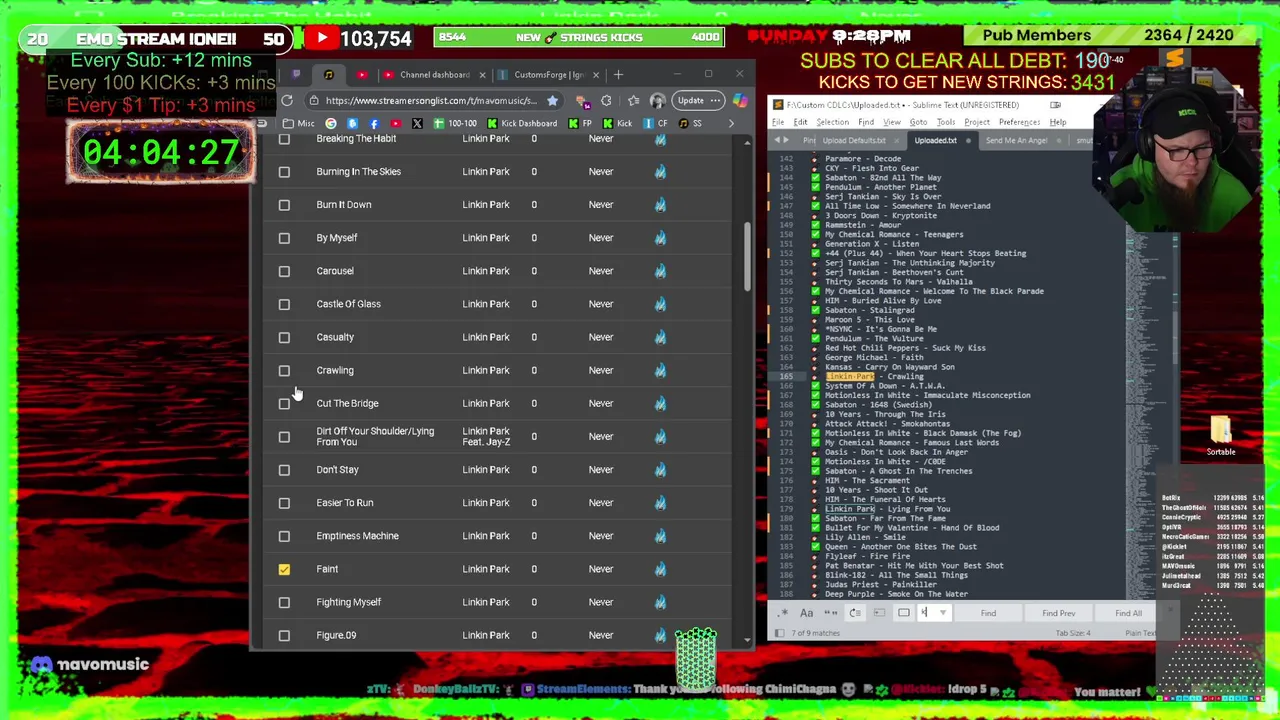Image resolution: width=1280 pixels, height=720 pixels.
Task: Open the Sublime find history dropdown arrow
Action: 943,613
